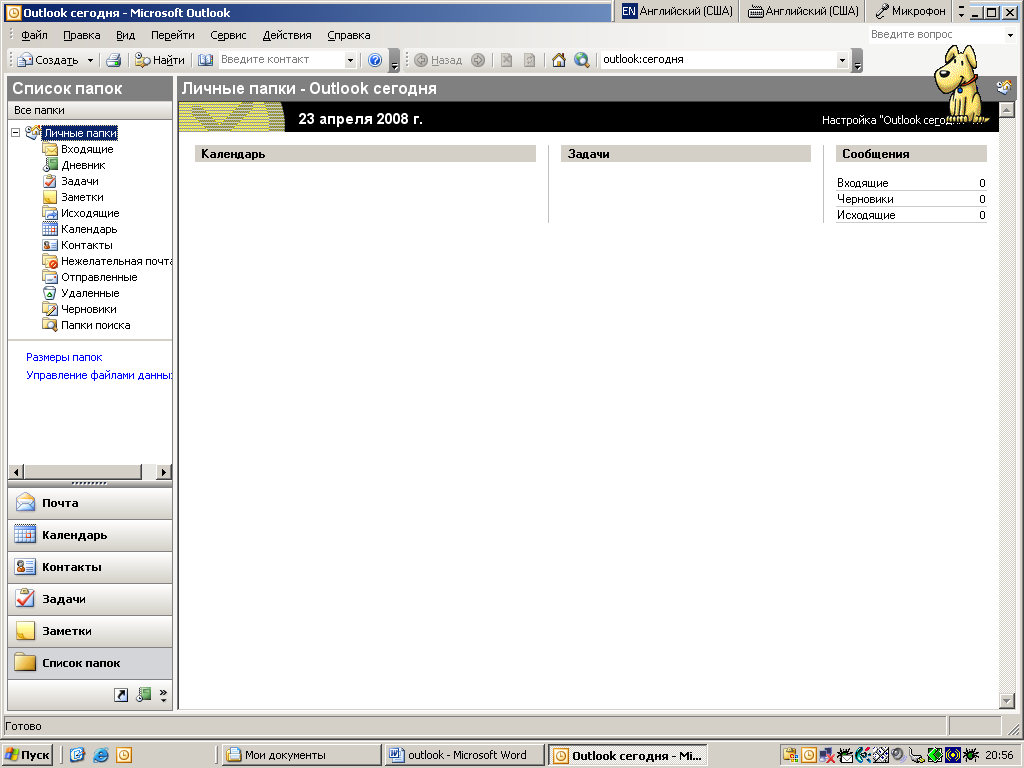Open the Действия menu
The height and width of the screenshot is (768, 1024).
click(x=287, y=35)
